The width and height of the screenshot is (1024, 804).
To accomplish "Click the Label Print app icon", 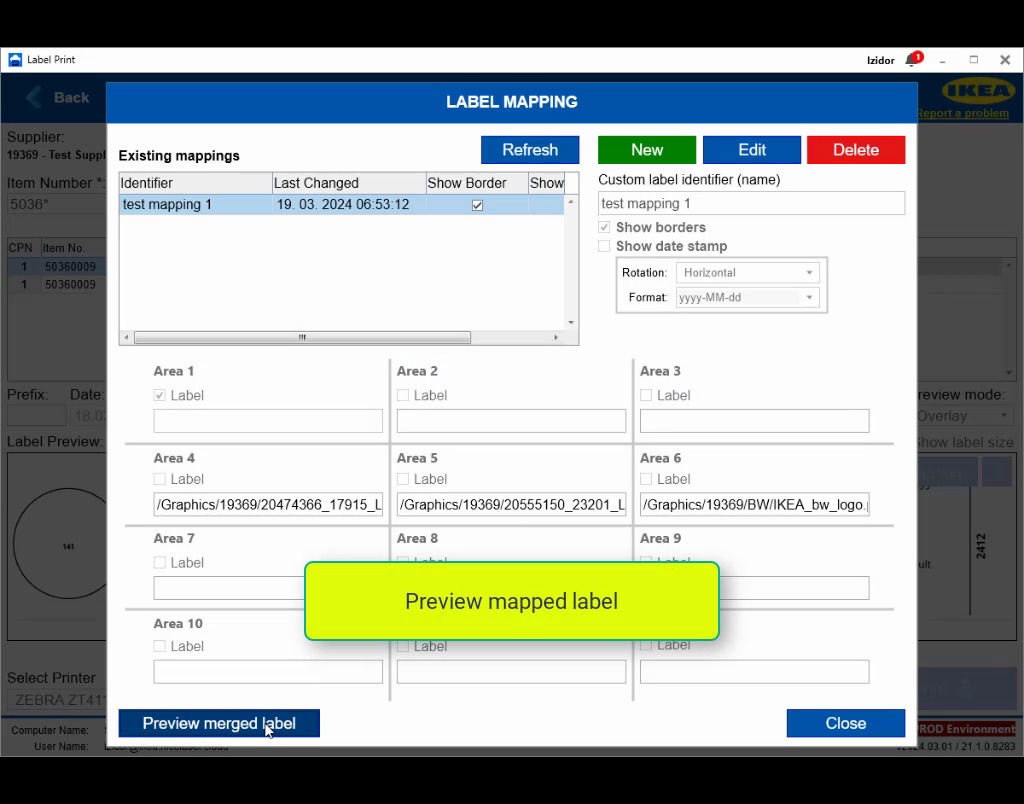I will click(15, 59).
